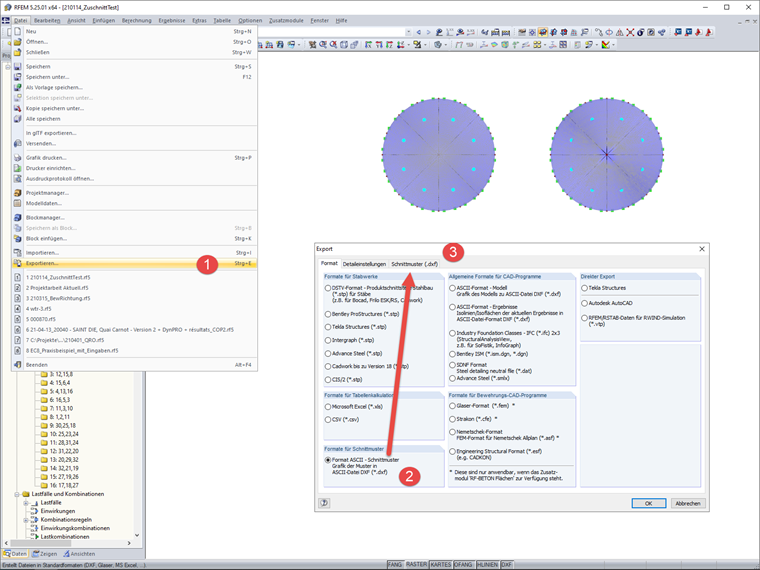Click the navigator scroll-down arrow
Image resolution: width=760 pixels, height=570 pixels.
tap(137, 535)
